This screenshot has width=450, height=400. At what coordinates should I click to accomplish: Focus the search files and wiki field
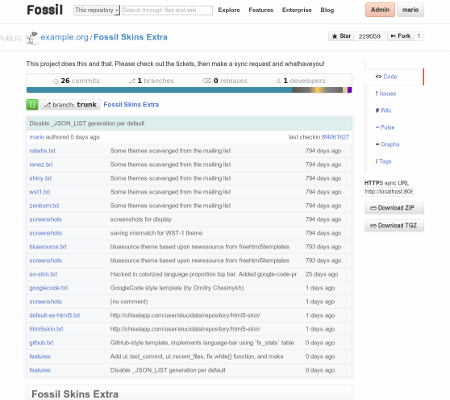tap(167, 10)
